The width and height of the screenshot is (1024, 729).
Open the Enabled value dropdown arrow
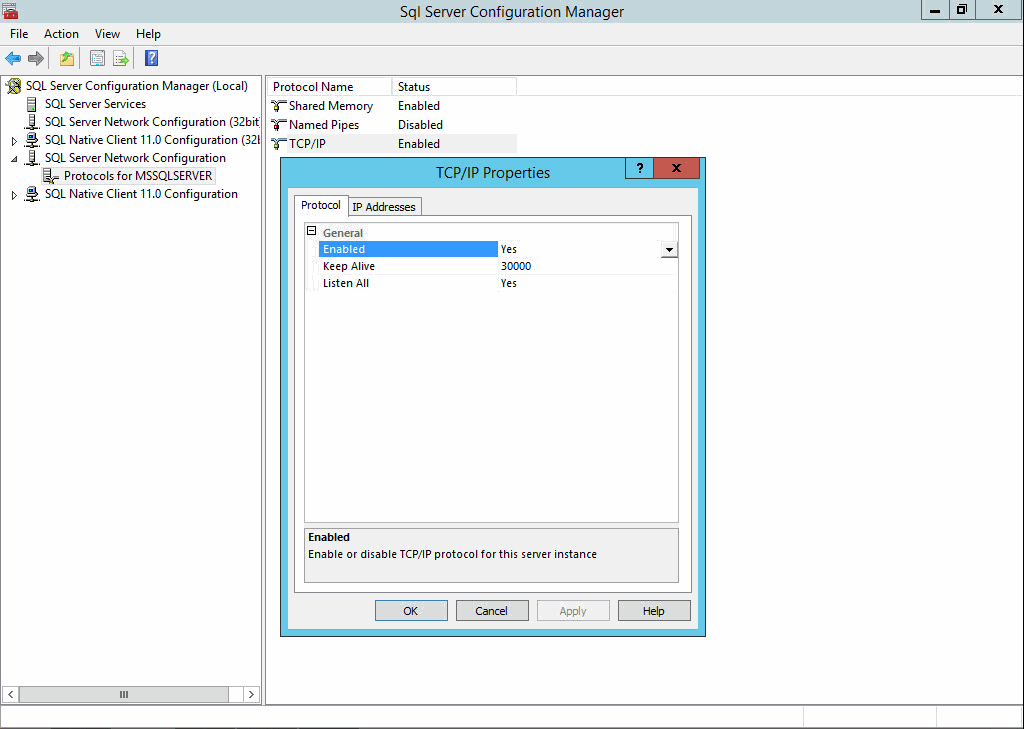pos(669,249)
